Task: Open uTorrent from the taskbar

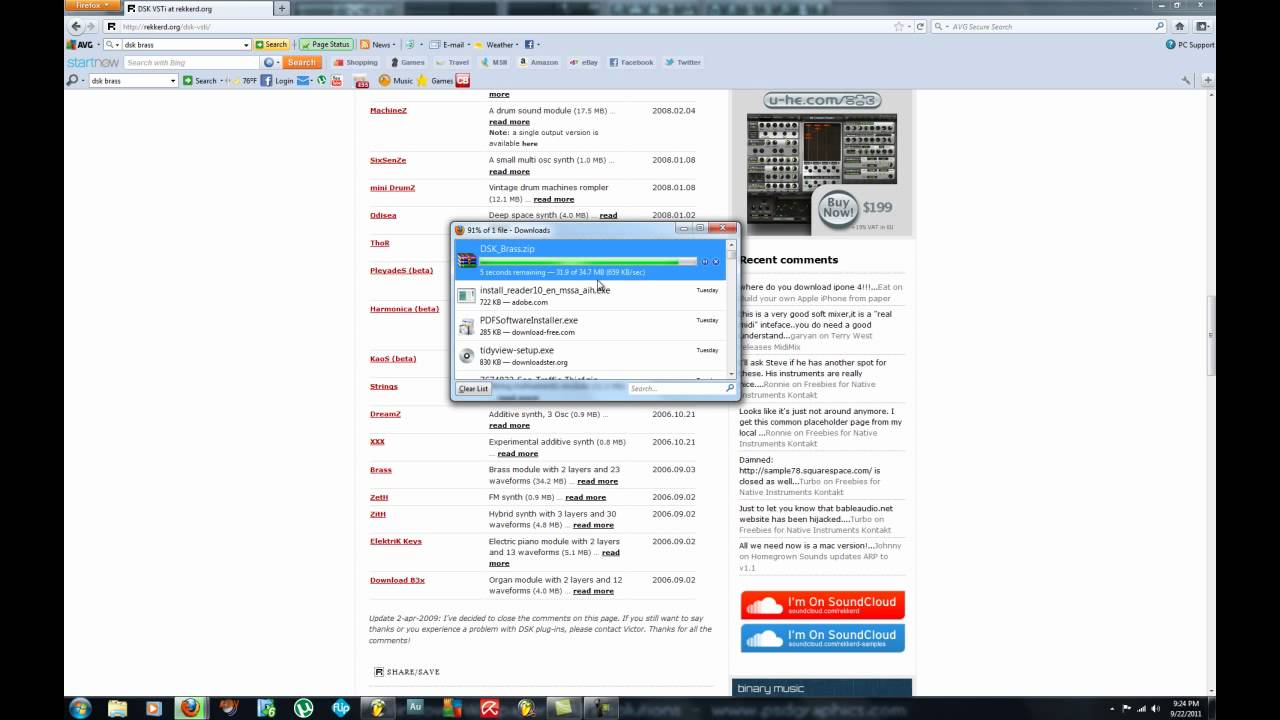Action: pyautogui.click(x=303, y=708)
